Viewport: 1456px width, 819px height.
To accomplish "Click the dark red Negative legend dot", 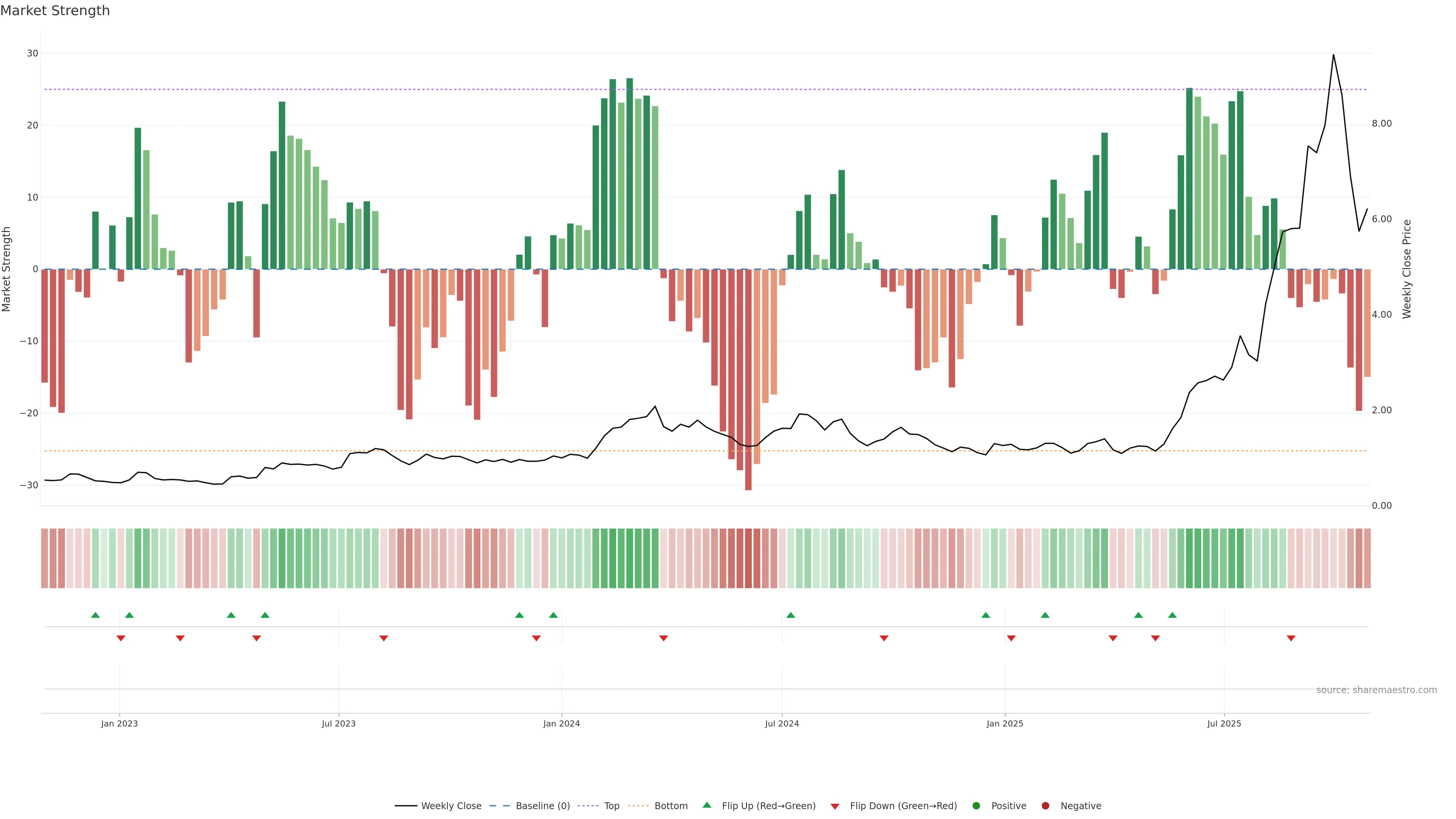I will coord(1045,805).
